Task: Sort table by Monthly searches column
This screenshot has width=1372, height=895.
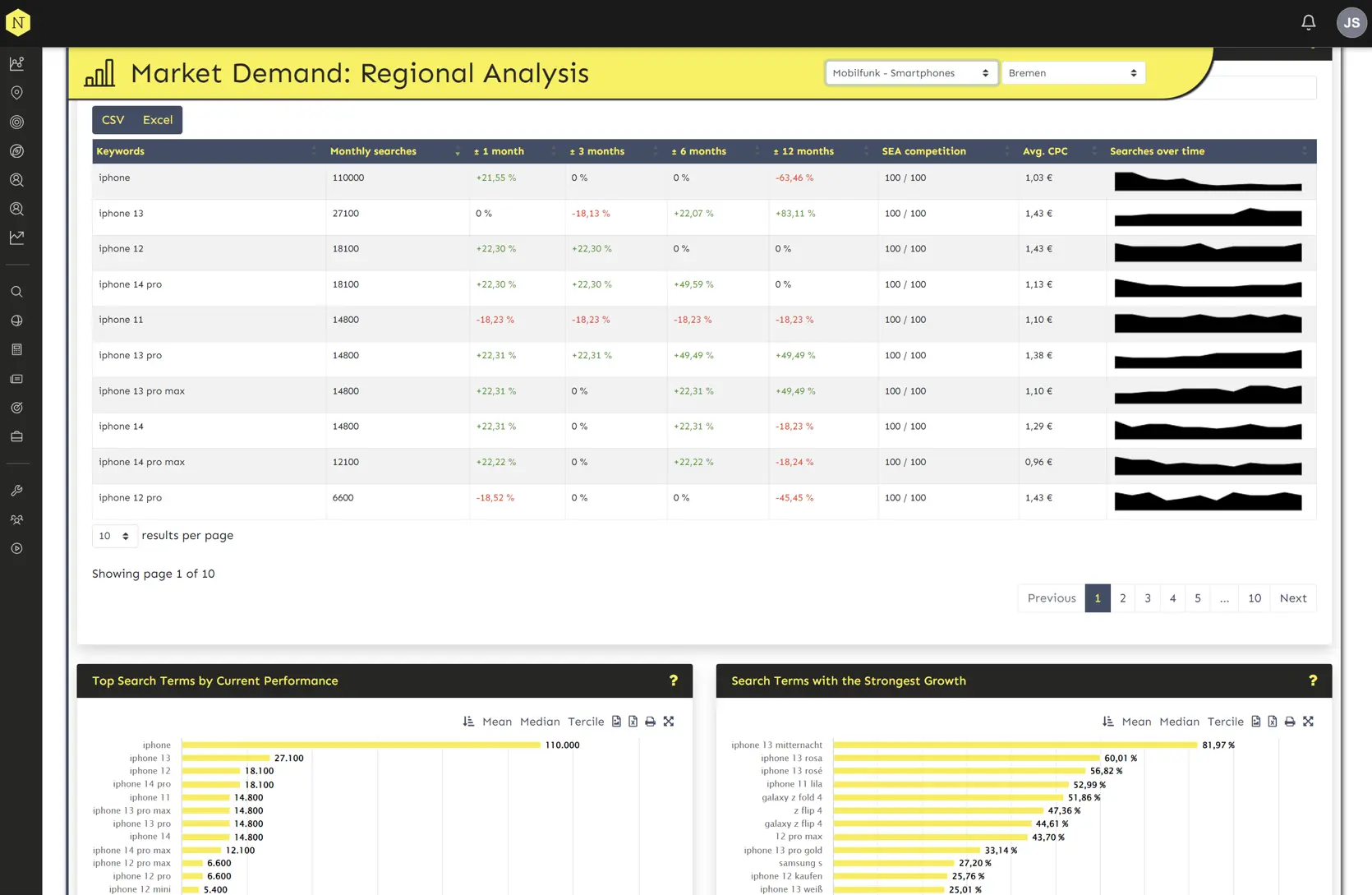Action: pyautogui.click(x=398, y=151)
